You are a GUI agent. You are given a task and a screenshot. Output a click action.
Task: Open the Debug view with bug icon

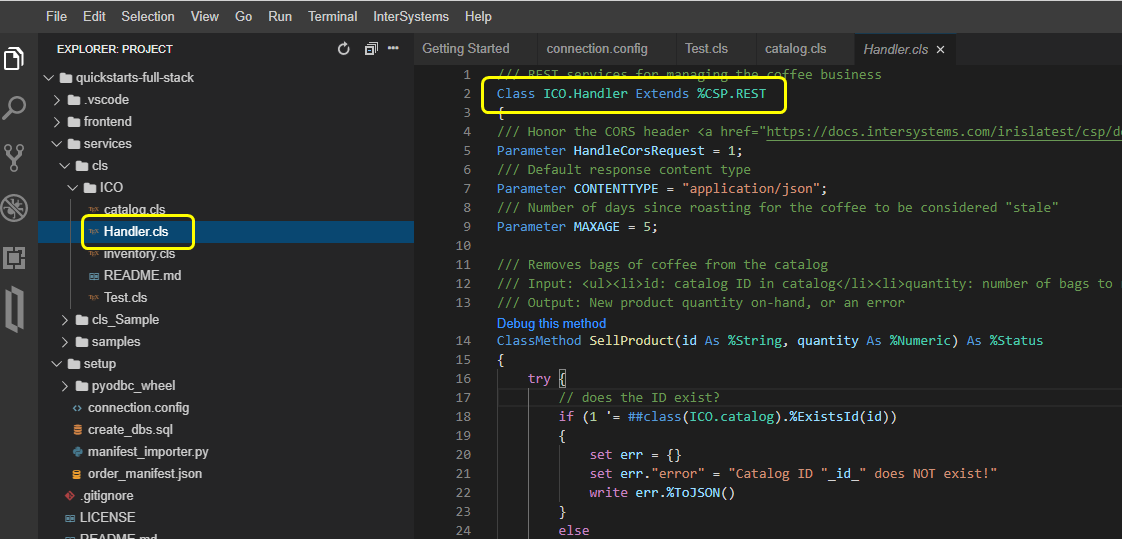pyautogui.click(x=14, y=207)
